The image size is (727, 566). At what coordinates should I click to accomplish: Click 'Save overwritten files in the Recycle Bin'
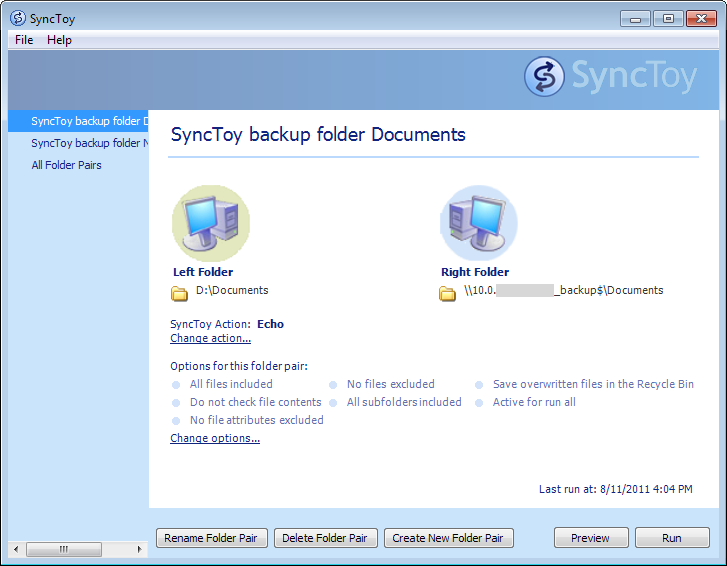[x=593, y=384]
